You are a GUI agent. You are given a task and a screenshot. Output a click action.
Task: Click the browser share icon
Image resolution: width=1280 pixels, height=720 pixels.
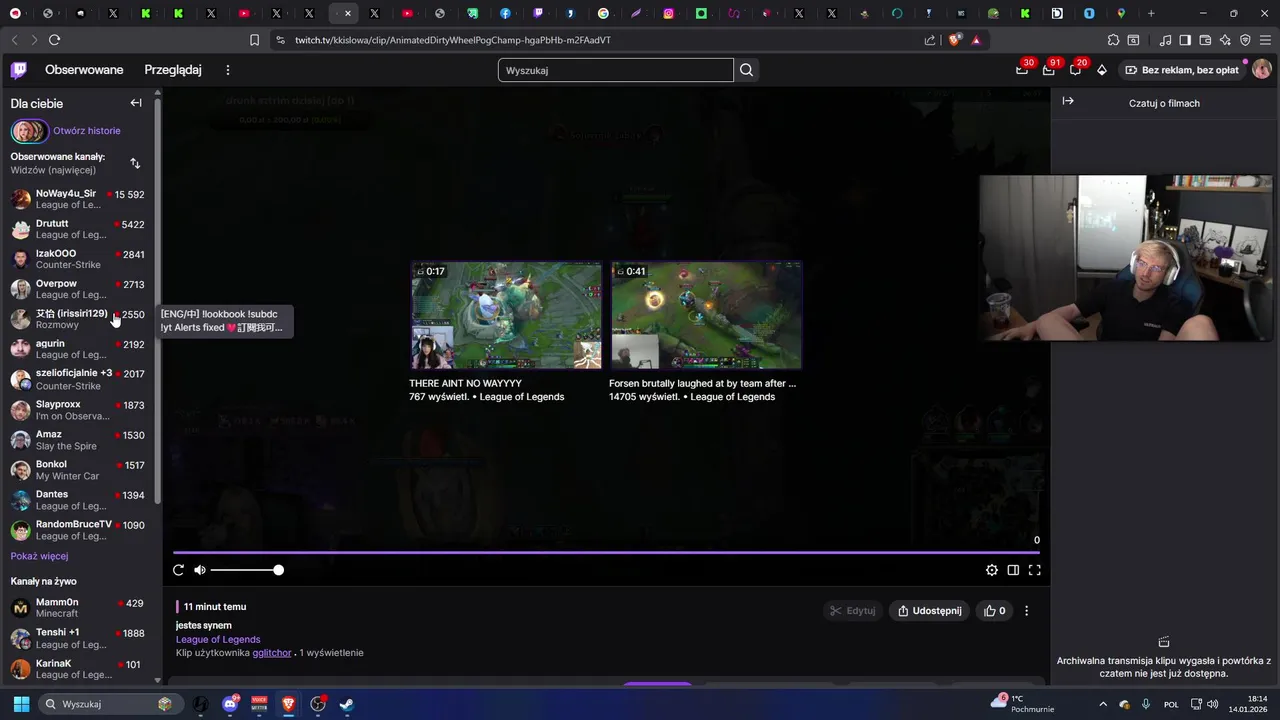(x=930, y=40)
